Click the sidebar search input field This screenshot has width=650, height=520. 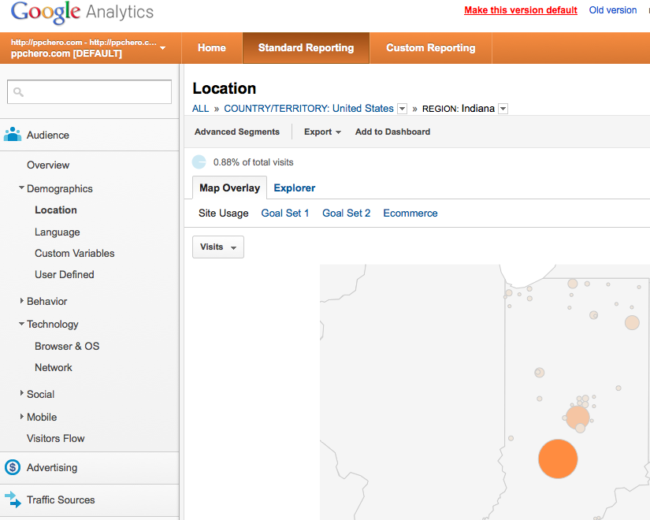point(89,92)
